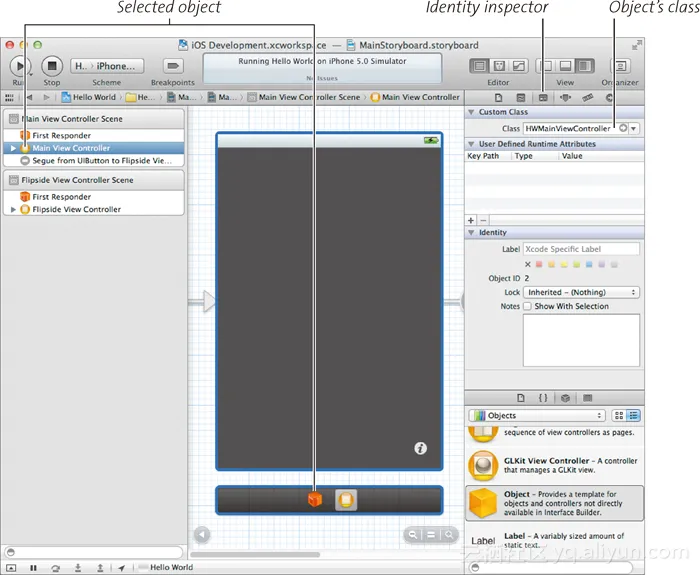Open the Organizer window
700x575 pixels.
coord(620,66)
